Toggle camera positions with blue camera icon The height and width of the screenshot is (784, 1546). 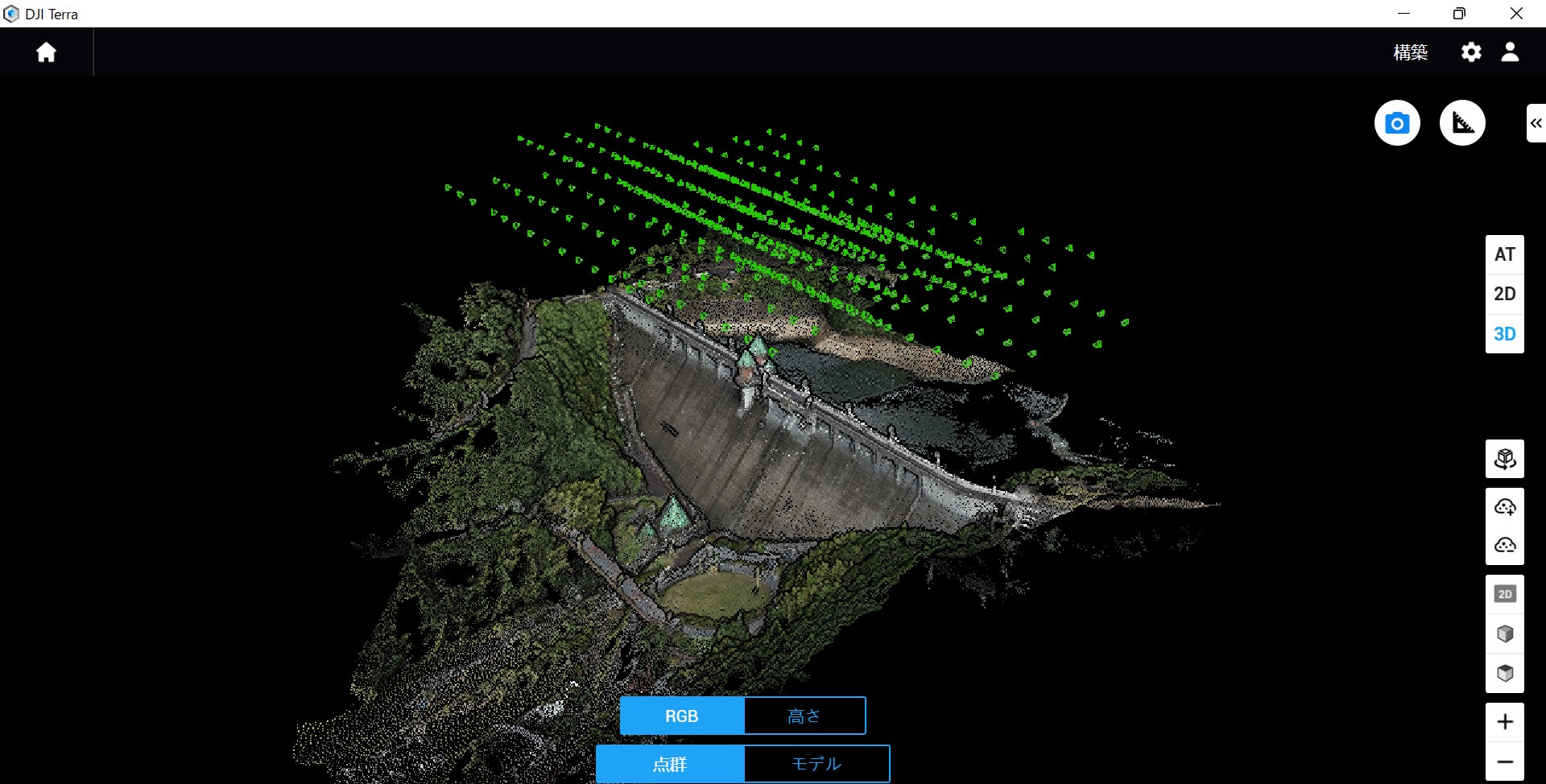pyautogui.click(x=1396, y=123)
